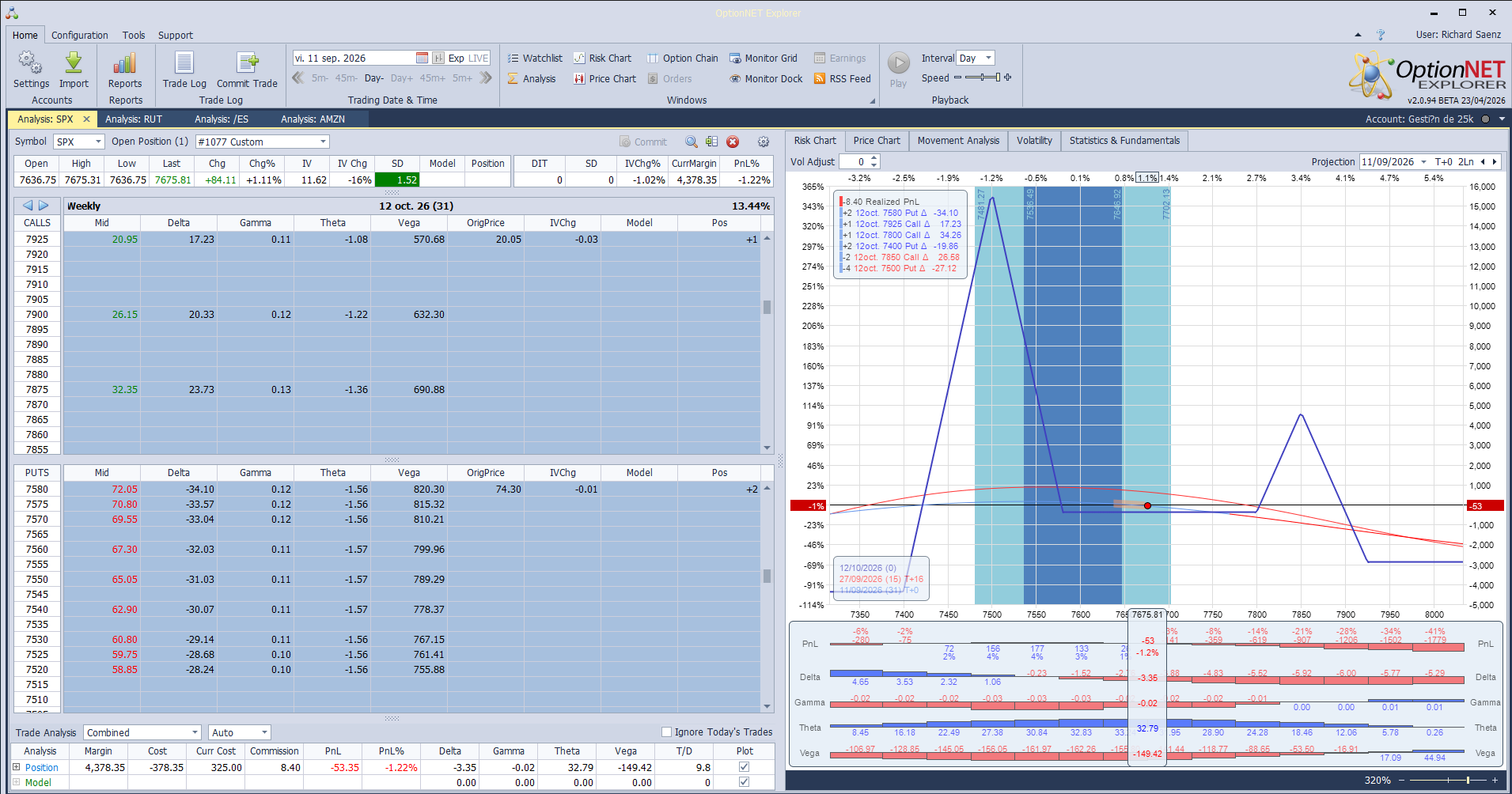The height and width of the screenshot is (794, 1512).
Task: Open the Tools menu
Action: tap(134, 35)
